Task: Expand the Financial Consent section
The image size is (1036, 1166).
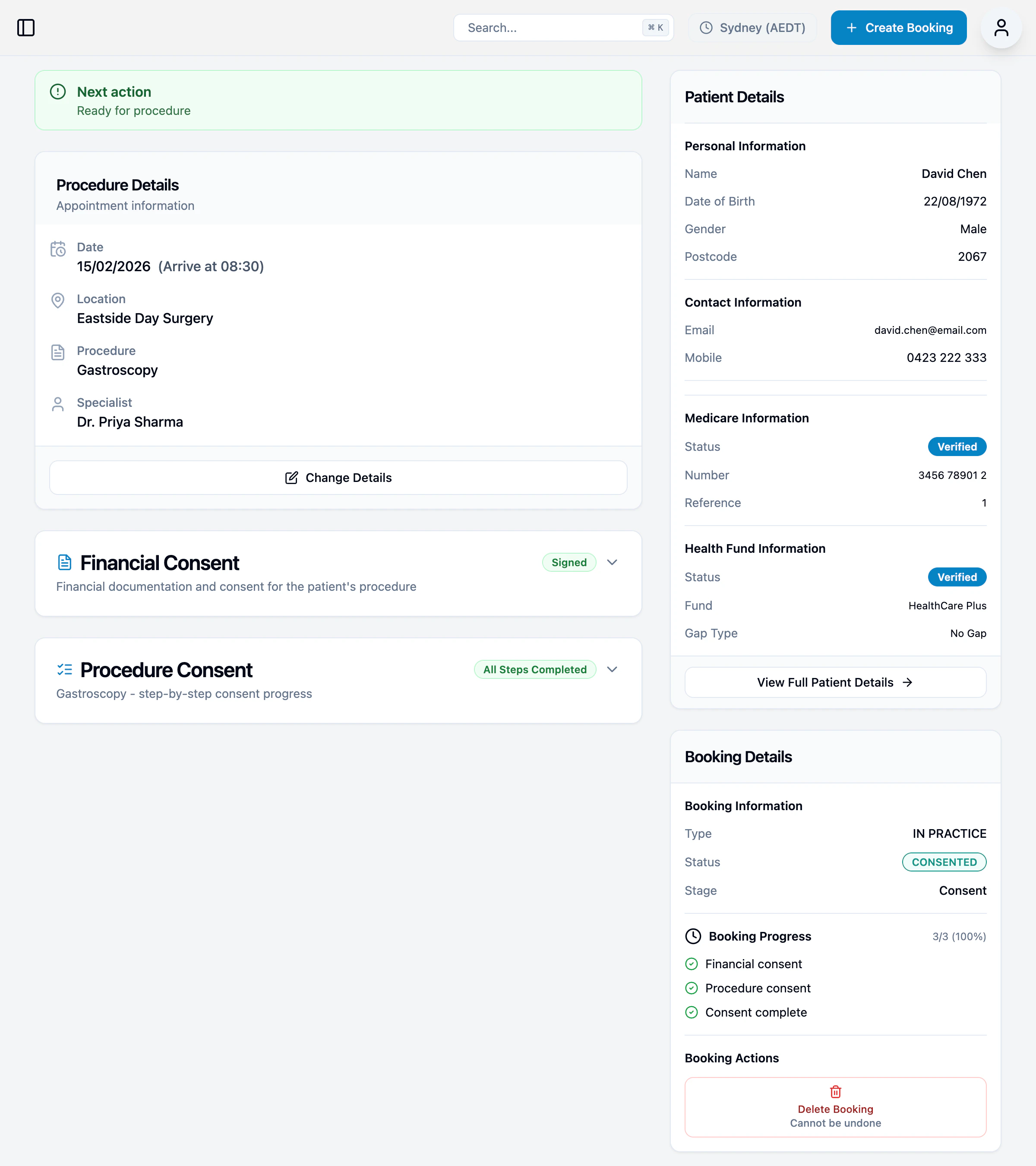Action: [x=613, y=562]
